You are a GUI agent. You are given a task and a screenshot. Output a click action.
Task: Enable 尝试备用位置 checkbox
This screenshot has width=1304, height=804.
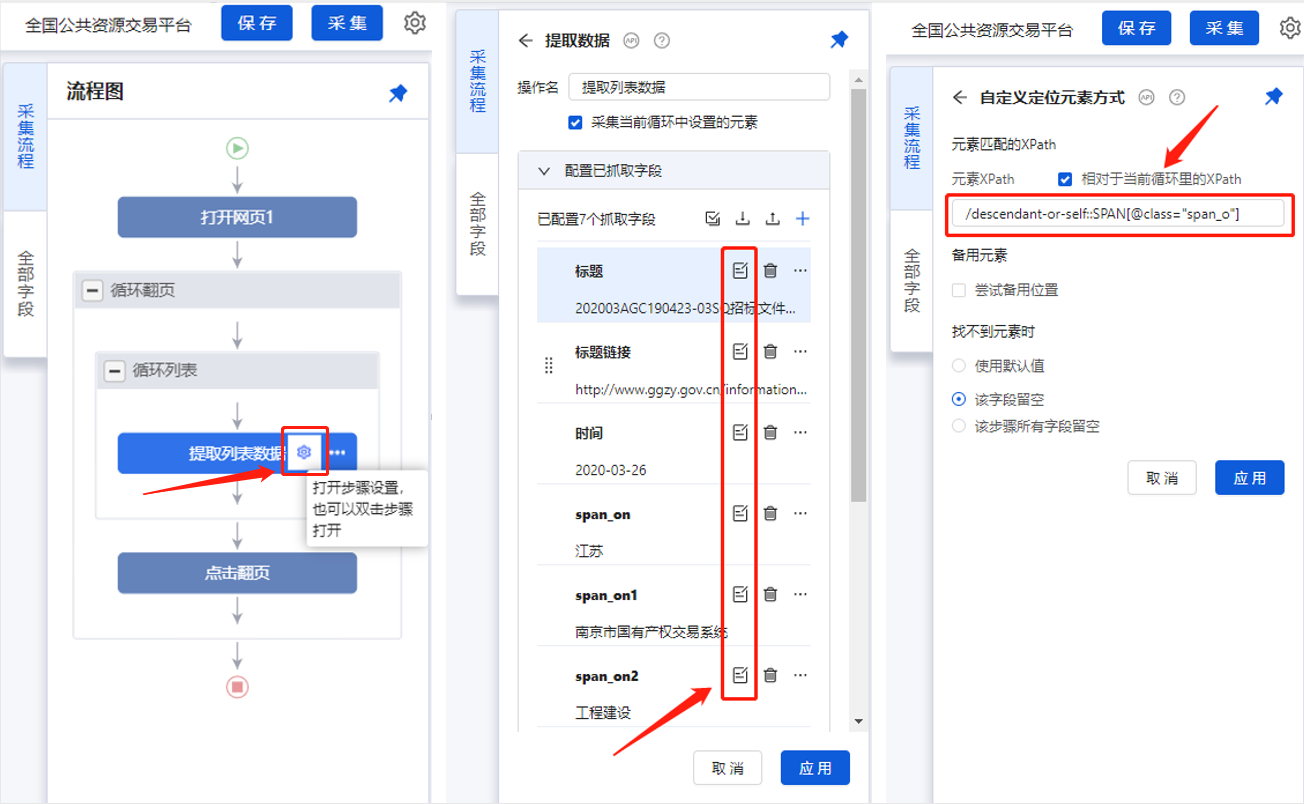pos(959,290)
